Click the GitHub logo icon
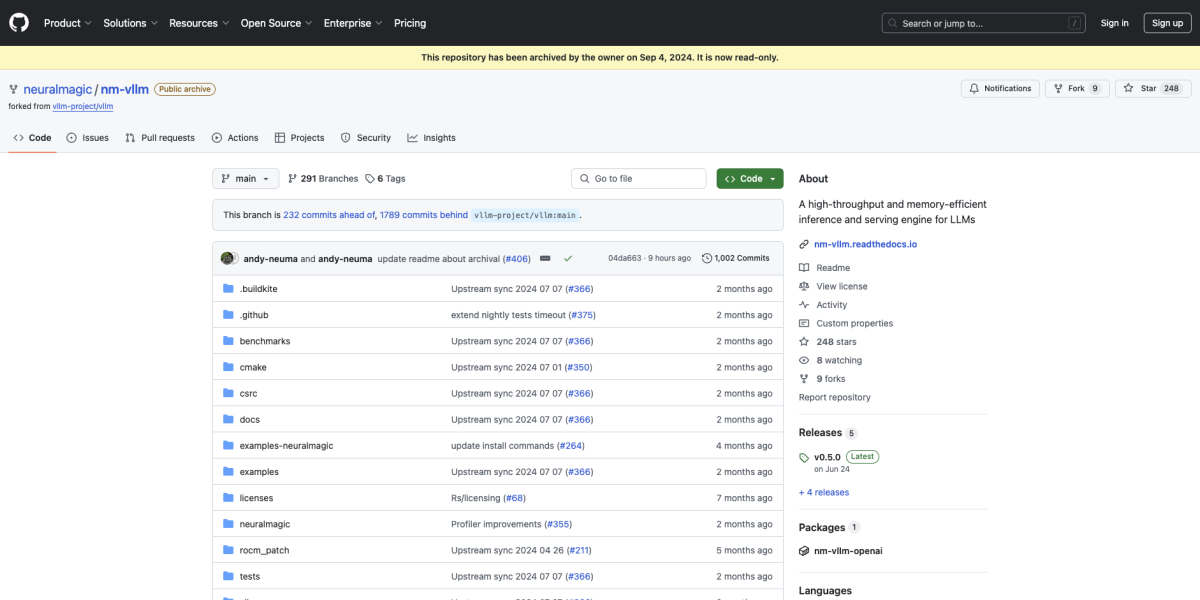This screenshot has width=1200, height=600. click(x=19, y=23)
